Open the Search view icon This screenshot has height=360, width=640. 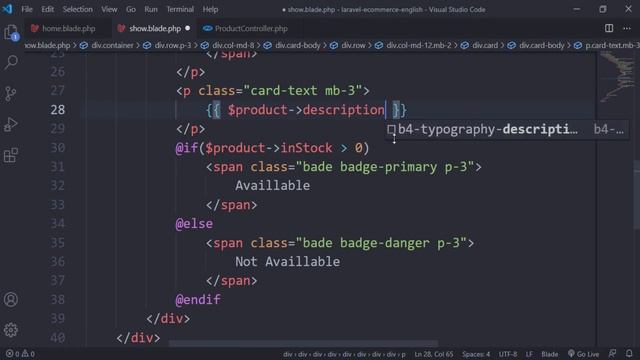coord(11,62)
